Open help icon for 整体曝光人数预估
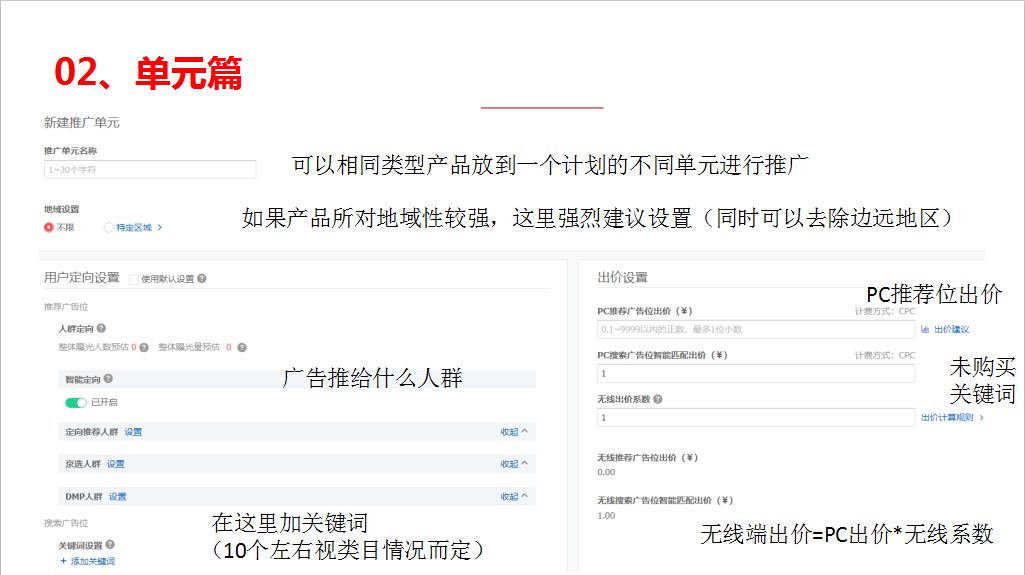This screenshot has height=575, width=1025. 144,348
